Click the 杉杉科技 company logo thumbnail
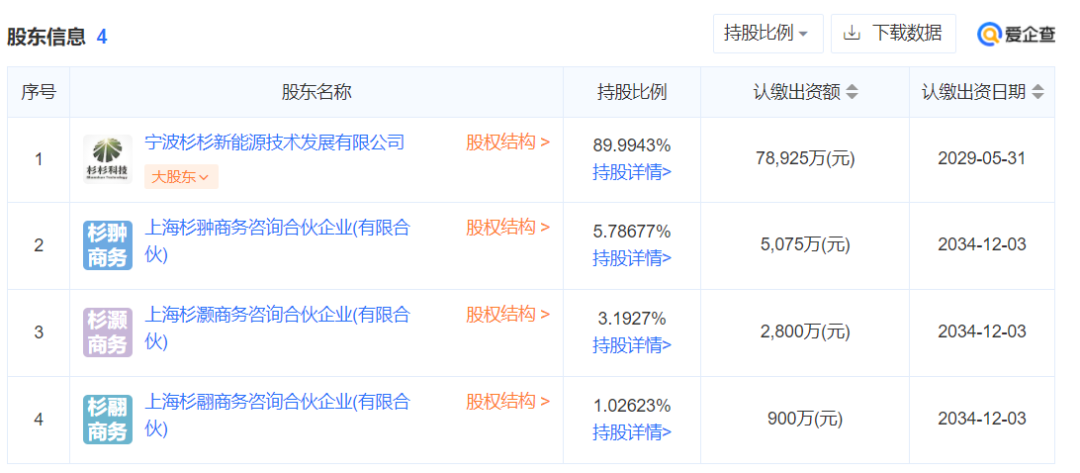Viewport: 1080px width, 473px height. tap(107, 159)
